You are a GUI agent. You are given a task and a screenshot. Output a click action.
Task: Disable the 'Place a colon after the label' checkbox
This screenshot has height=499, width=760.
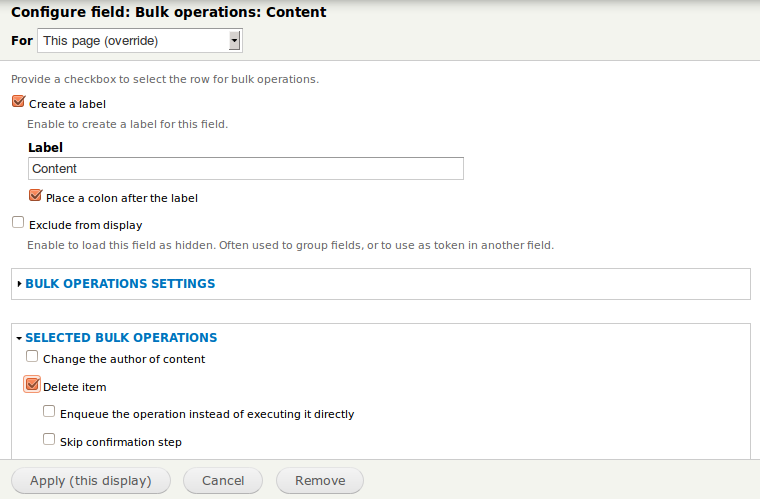click(x=36, y=196)
